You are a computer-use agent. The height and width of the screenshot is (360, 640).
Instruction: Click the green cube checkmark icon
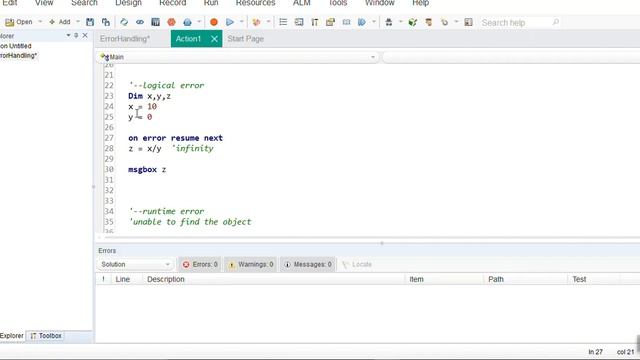click(x=413, y=22)
